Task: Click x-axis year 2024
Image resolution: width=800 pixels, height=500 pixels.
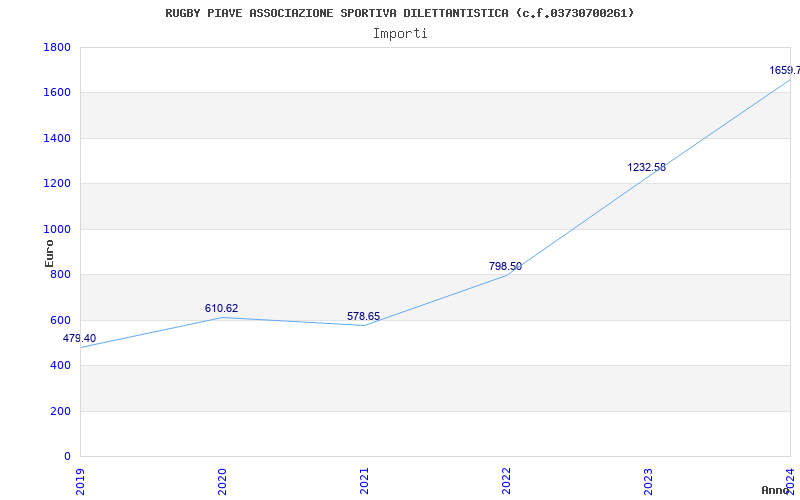Action: (x=790, y=482)
